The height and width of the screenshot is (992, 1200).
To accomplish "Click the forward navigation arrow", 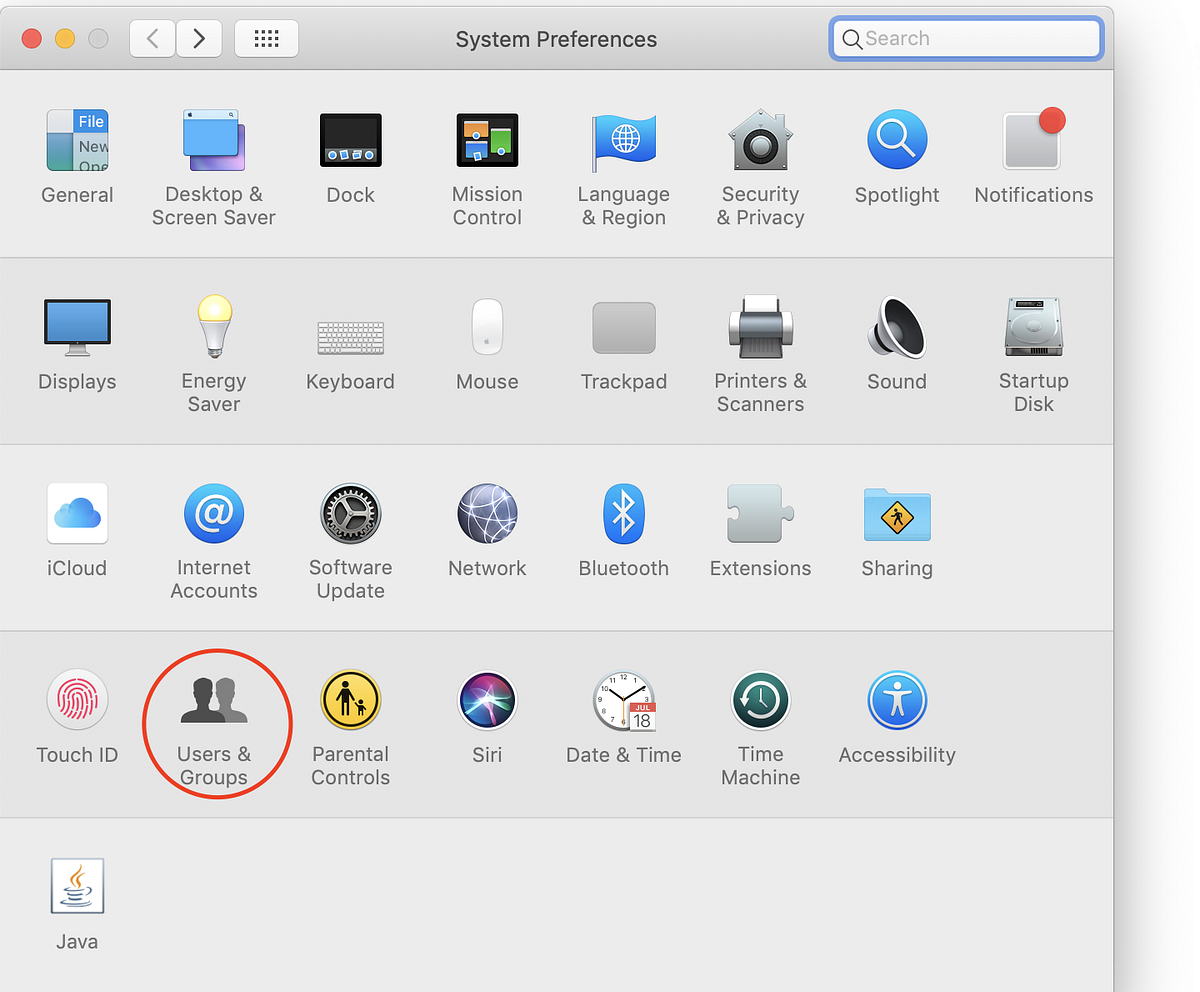I will [199, 39].
